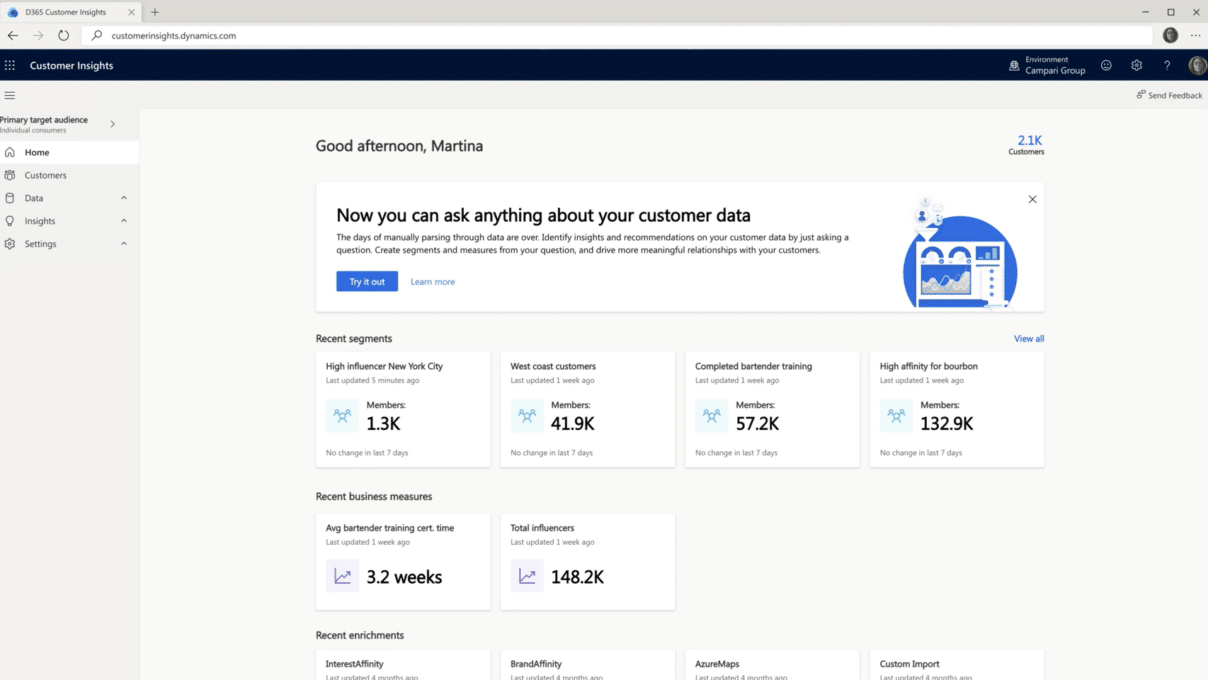Click the 3.2 weeks measure value
The height and width of the screenshot is (680, 1208).
pos(404,577)
